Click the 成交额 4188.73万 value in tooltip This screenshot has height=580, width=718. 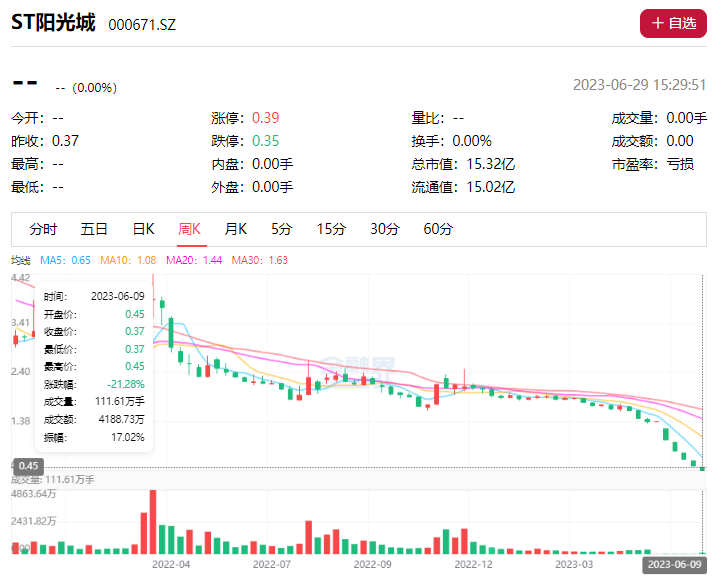121,419
